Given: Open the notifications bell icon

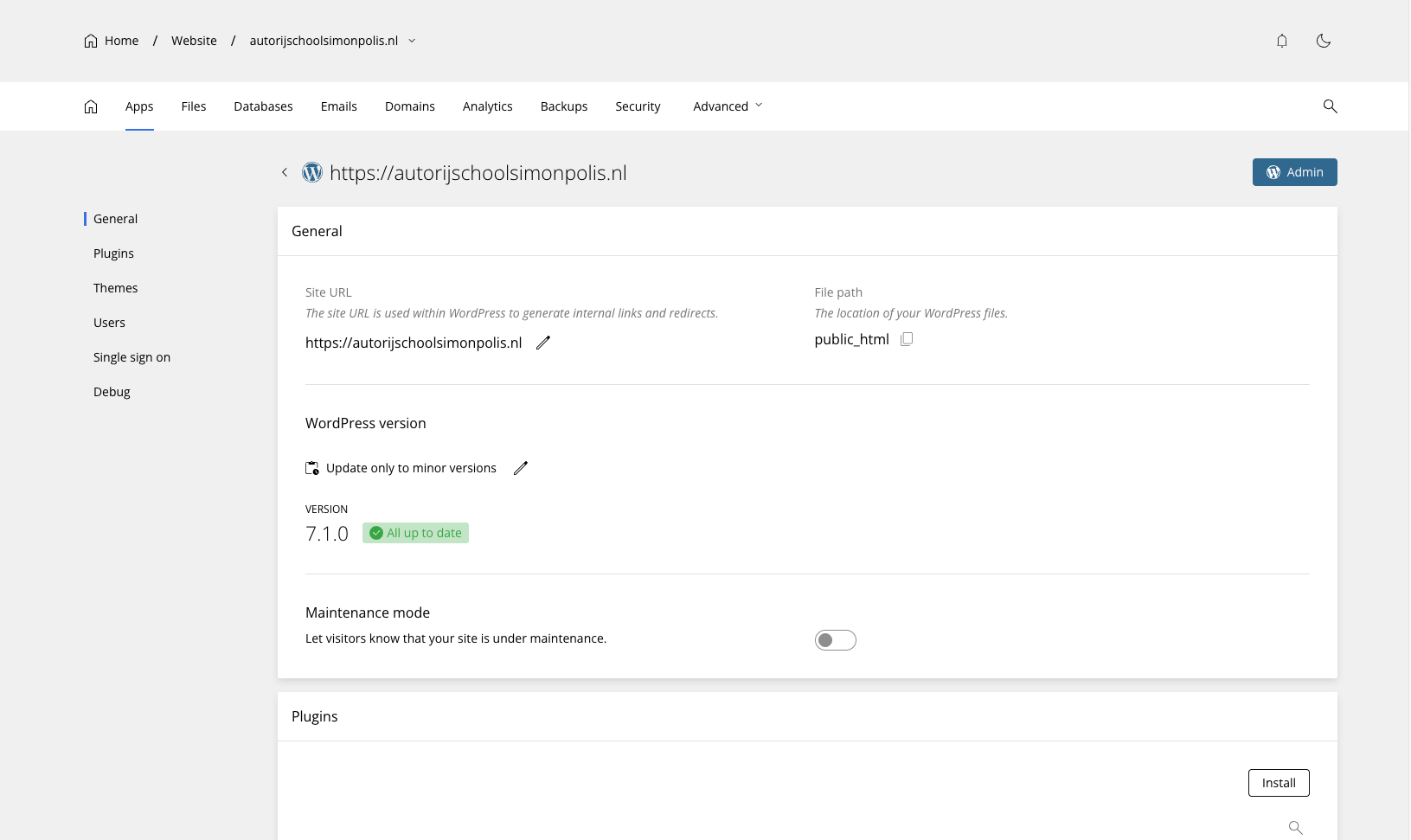Looking at the screenshot, I should click(x=1282, y=41).
